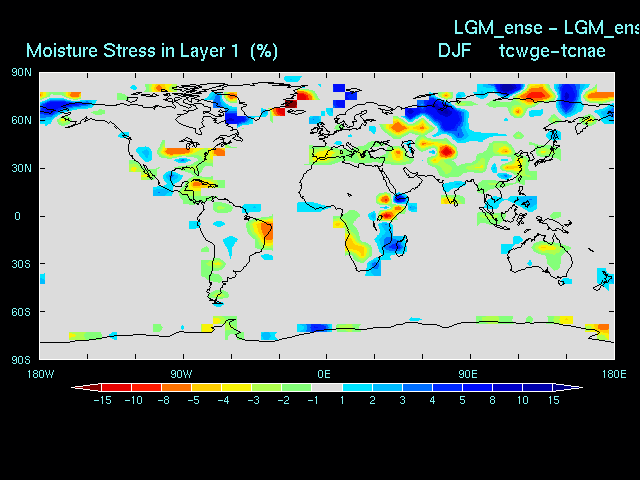Click the red swatch between -15 and -10
Screen dimensions: 640x480
(116, 387)
